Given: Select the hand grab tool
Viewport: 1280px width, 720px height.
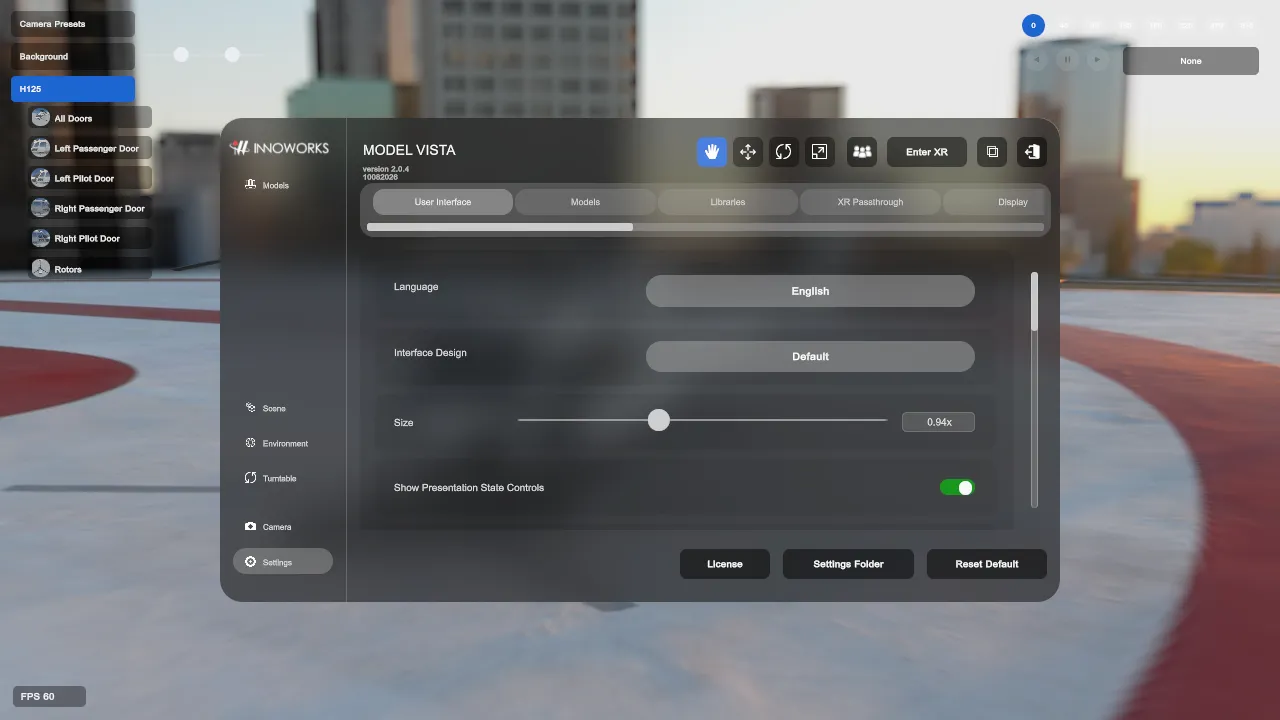Looking at the screenshot, I should (x=712, y=152).
